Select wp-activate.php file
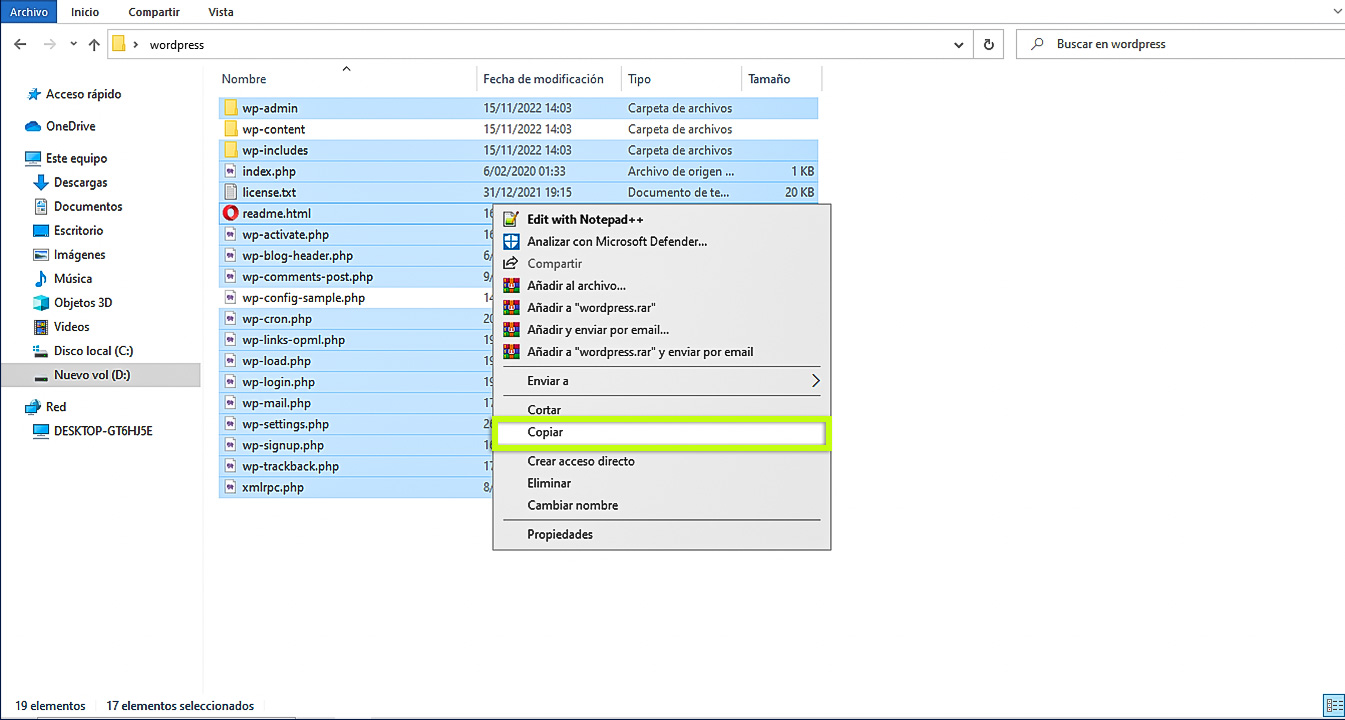 [285, 234]
